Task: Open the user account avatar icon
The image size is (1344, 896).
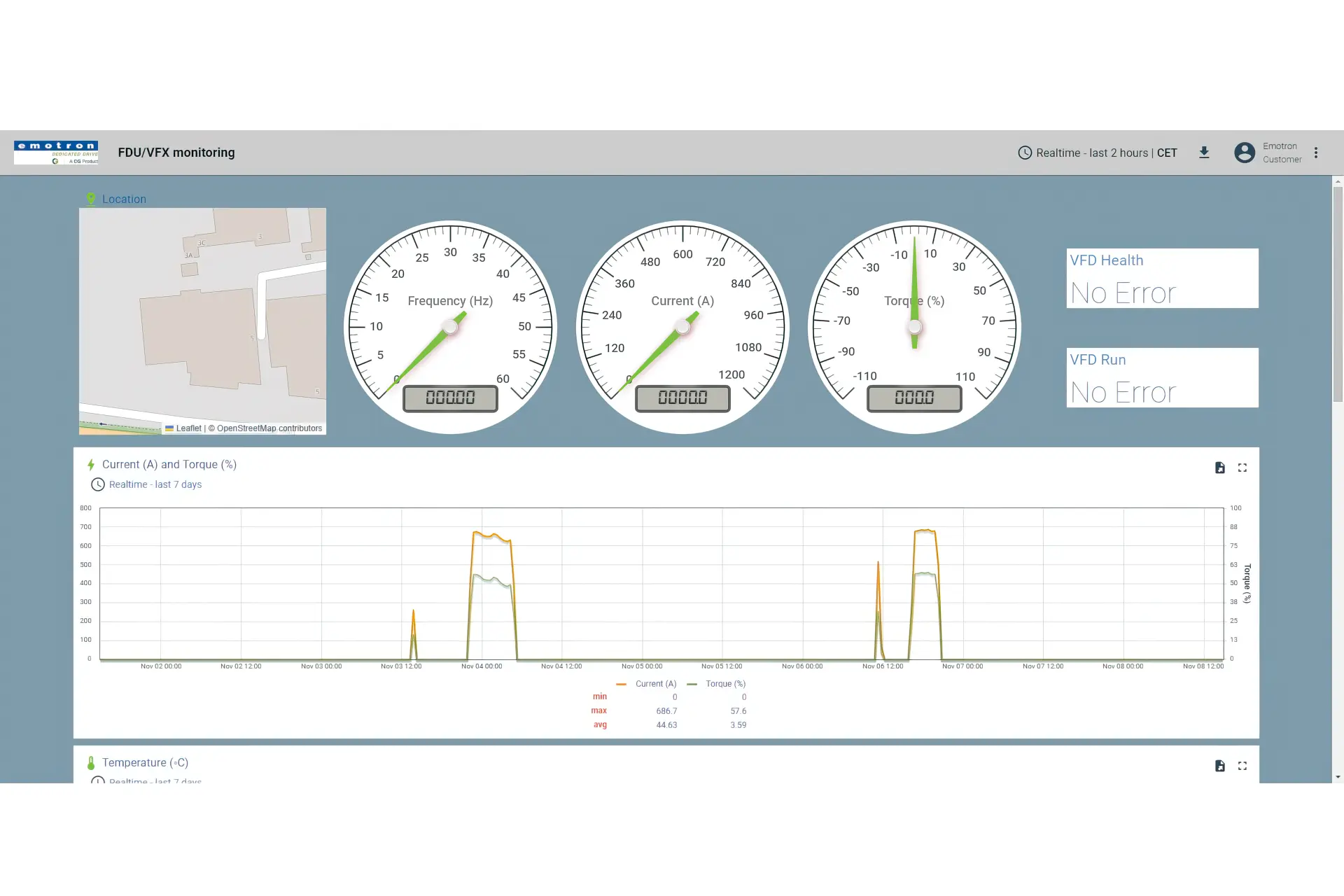Action: (1244, 153)
